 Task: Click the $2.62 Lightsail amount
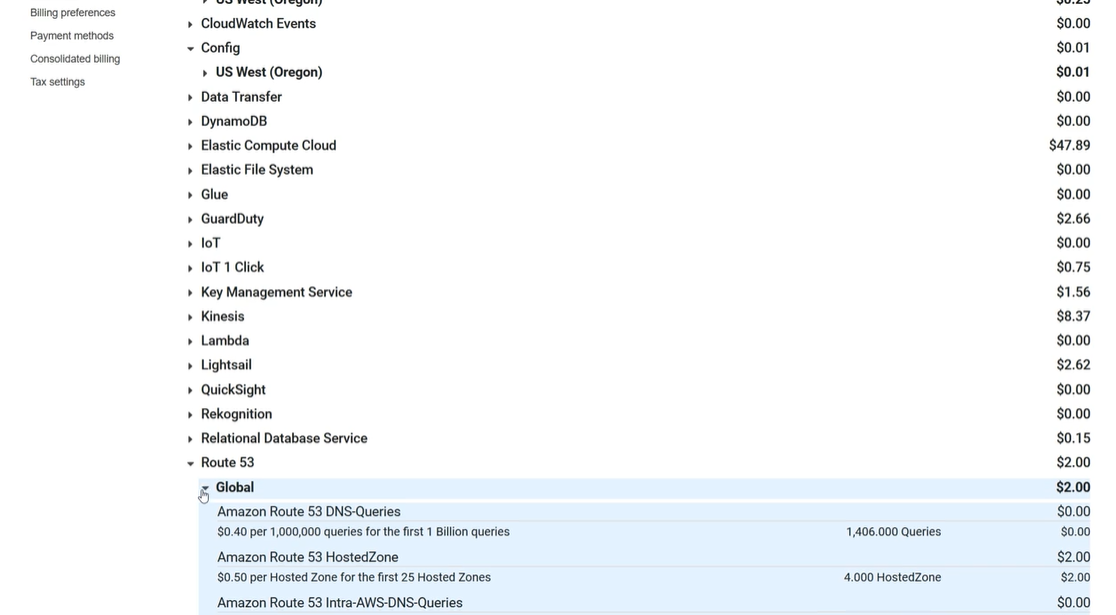(1073, 364)
